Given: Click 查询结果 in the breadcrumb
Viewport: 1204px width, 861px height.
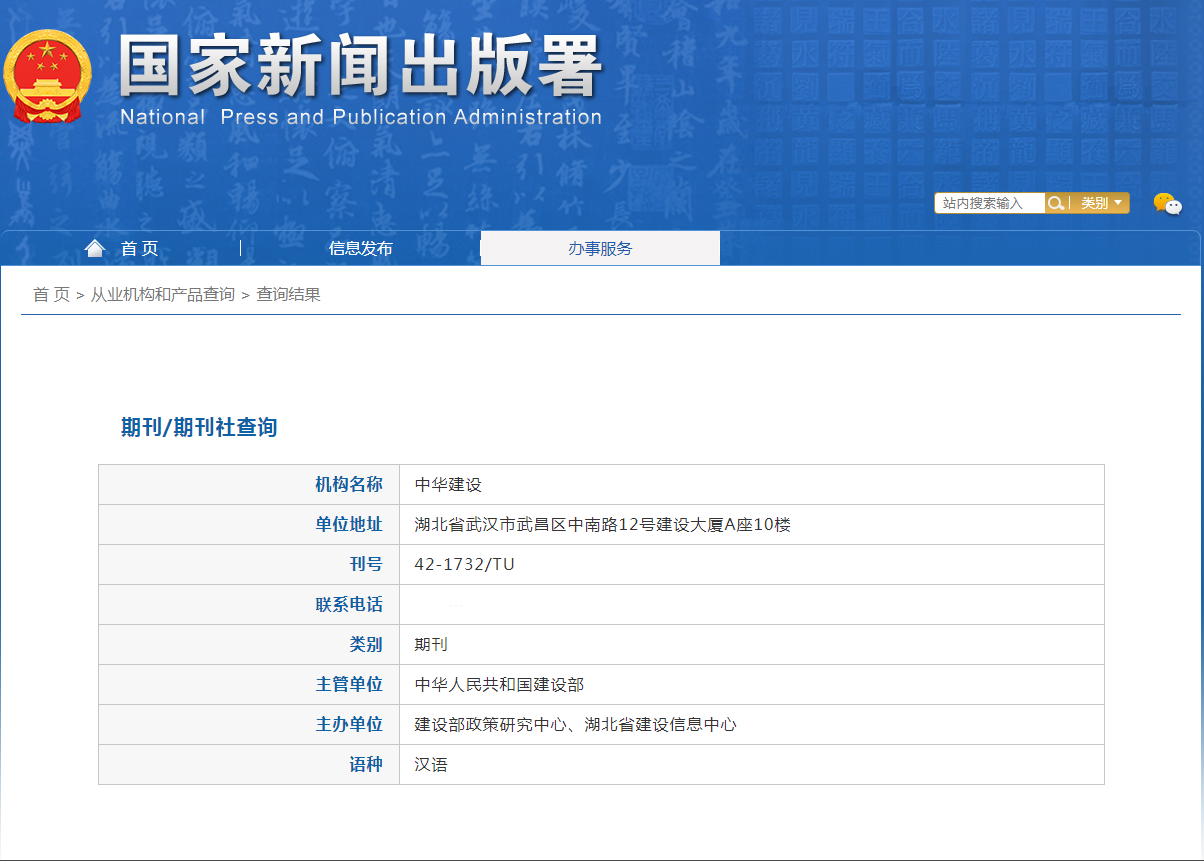Looking at the screenshot, I should 288,294.
